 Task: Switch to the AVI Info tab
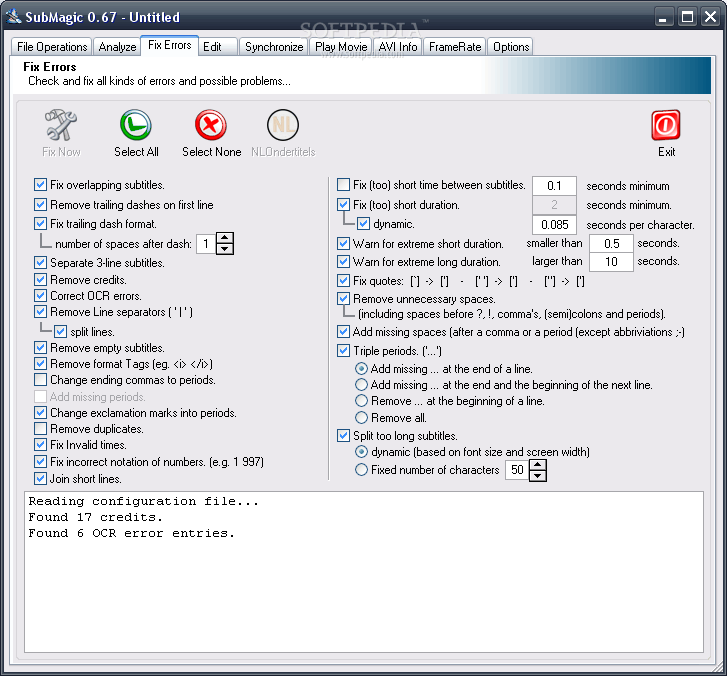pyautogui.click(x=398, y=47)
